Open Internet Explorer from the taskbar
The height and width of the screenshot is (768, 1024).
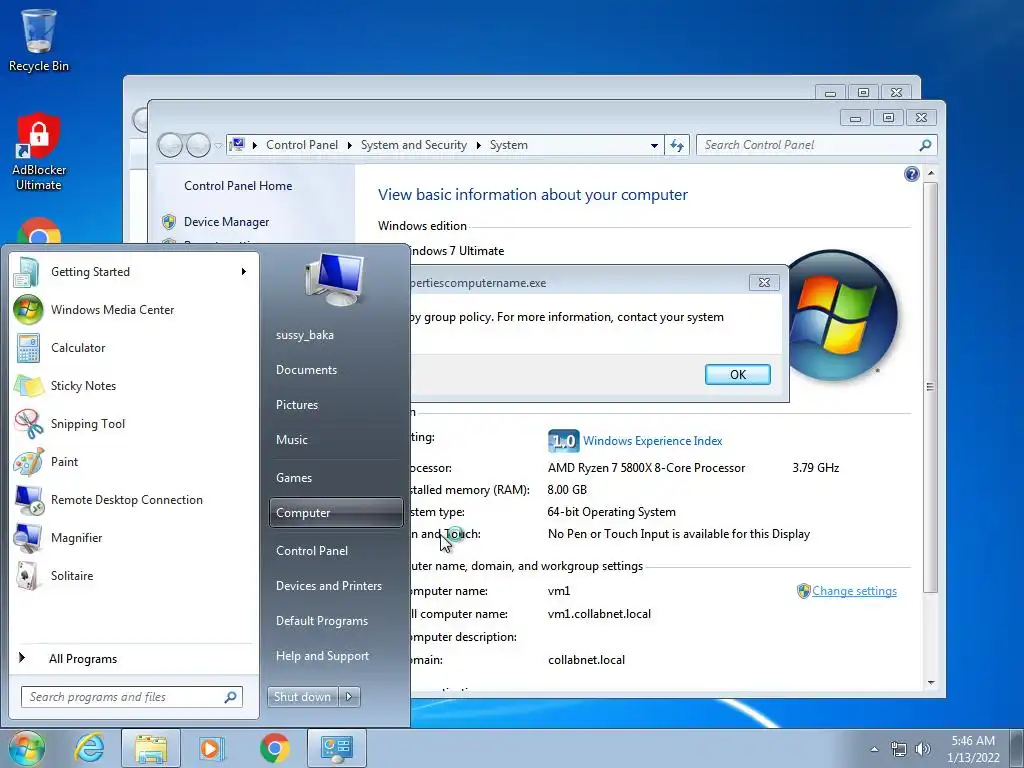(x=89, y=748)
